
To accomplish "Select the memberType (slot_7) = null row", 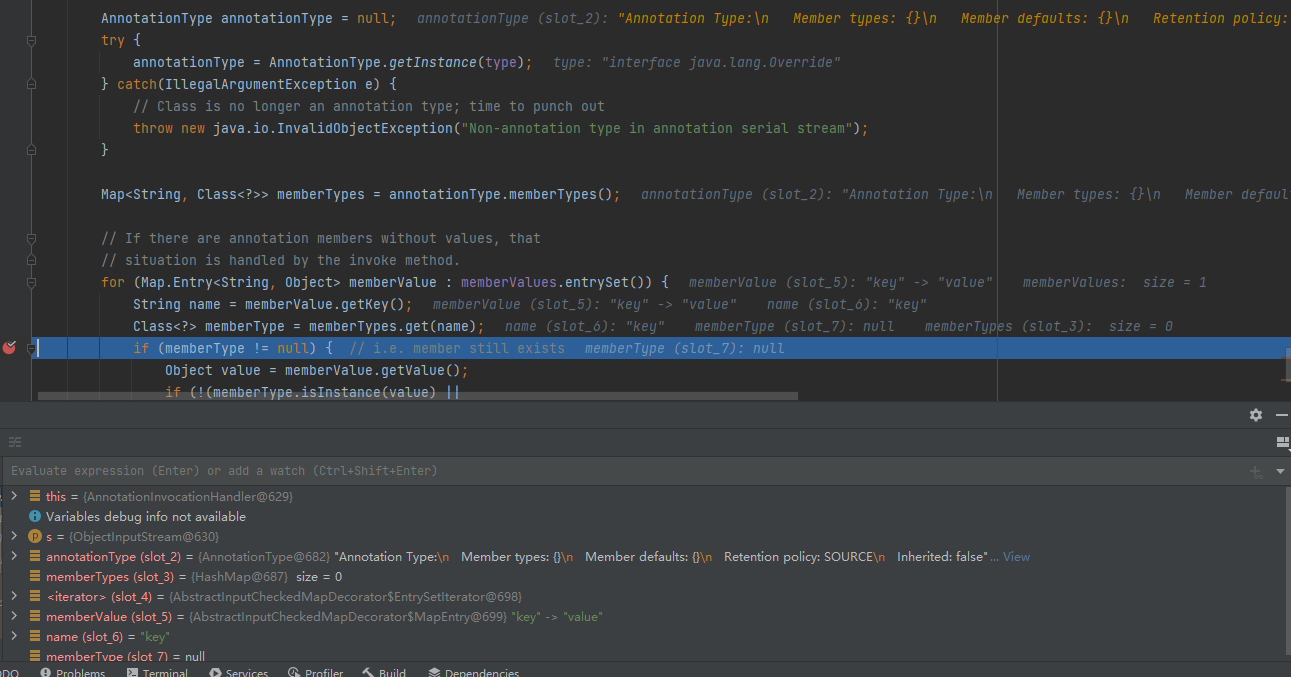I will tap(645, 656).
